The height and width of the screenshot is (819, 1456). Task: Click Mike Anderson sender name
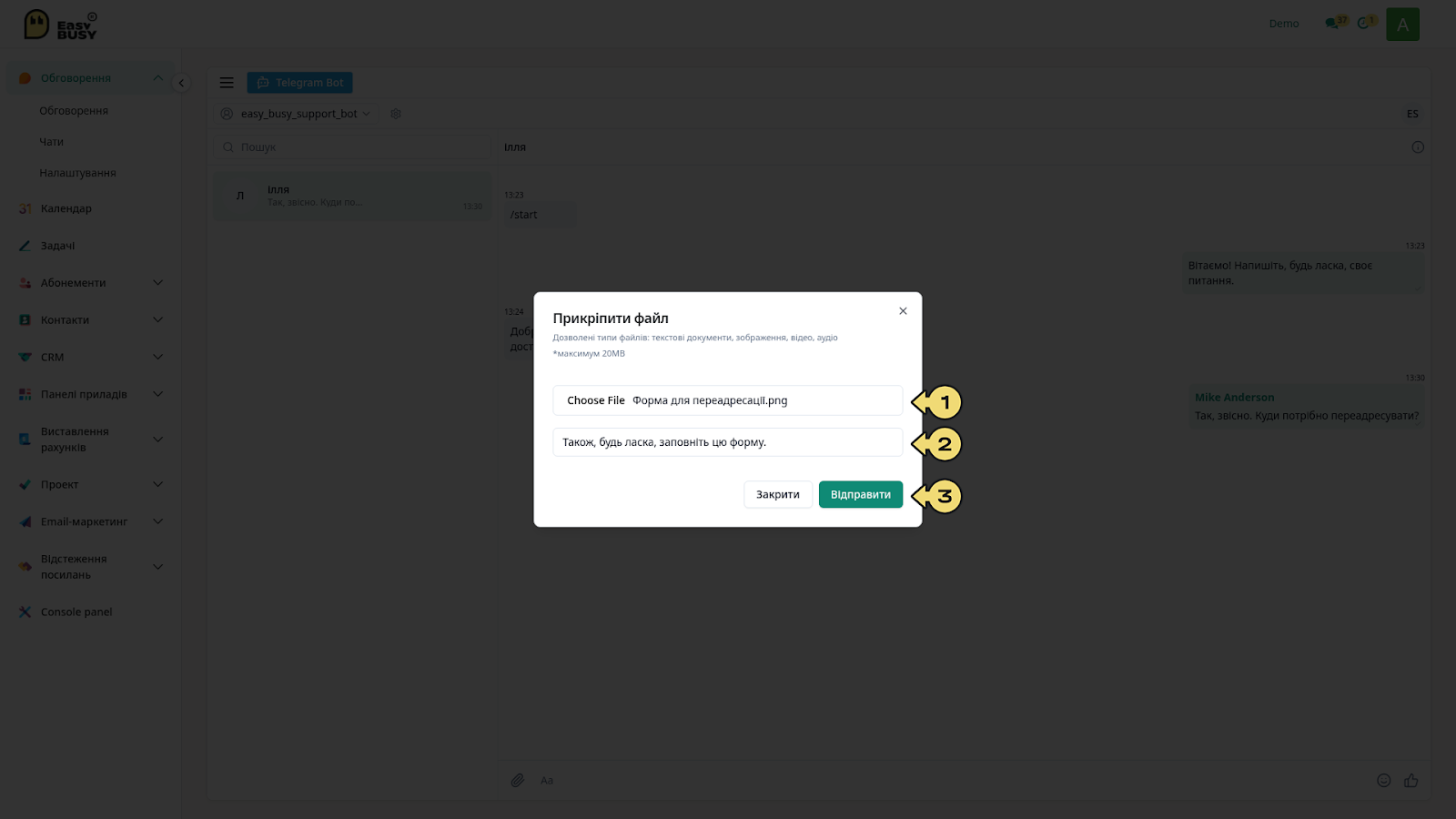point(1234,398)
